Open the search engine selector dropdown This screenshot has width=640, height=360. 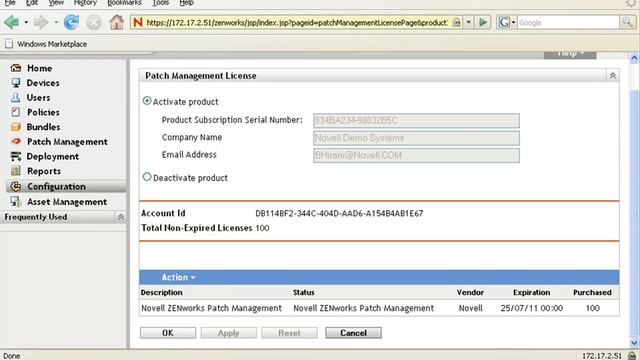coord(513,22)
